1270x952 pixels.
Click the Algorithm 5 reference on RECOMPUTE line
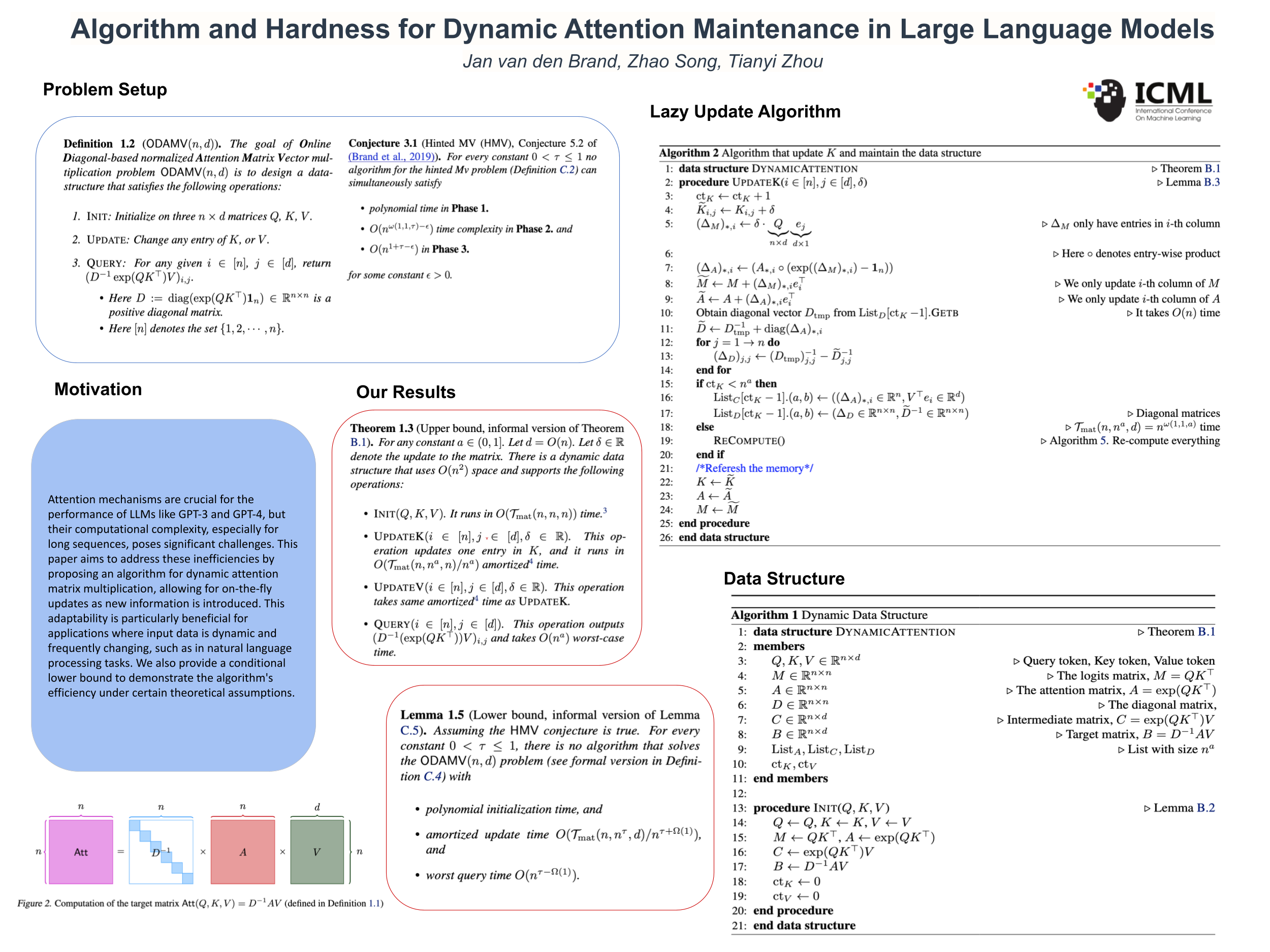1103,441
